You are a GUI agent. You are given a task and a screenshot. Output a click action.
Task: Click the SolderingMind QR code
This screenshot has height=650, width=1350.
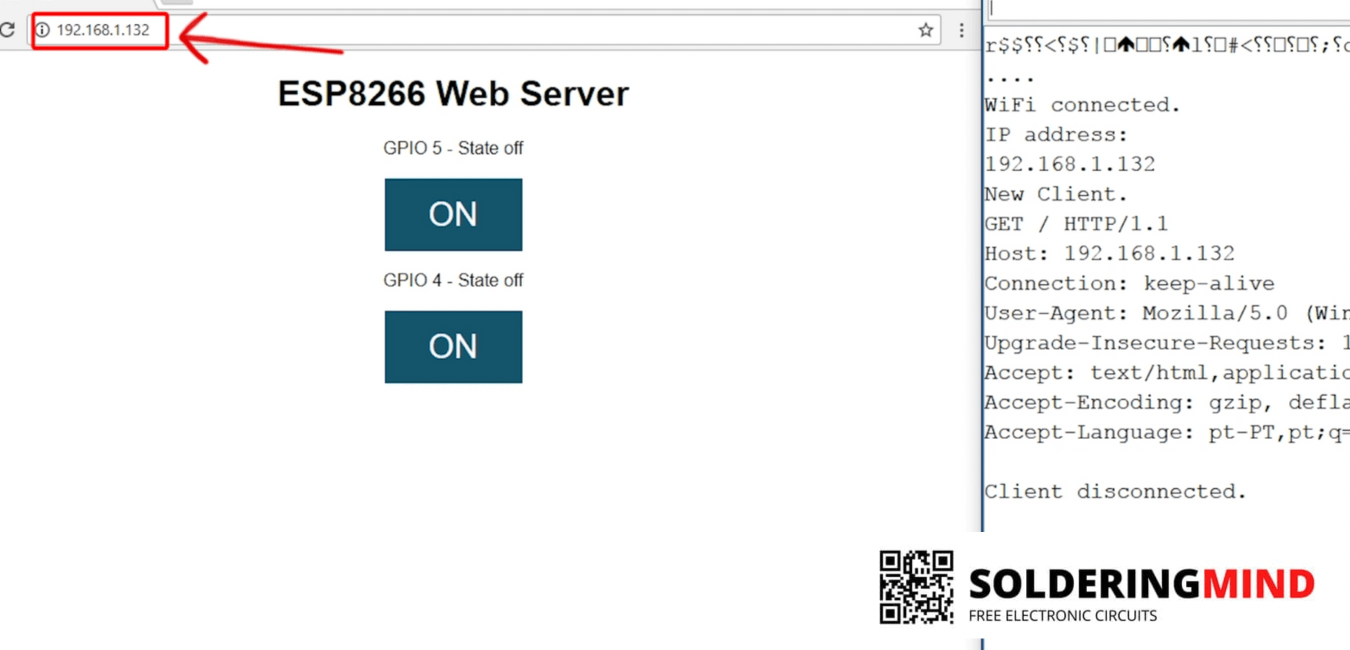pos(916,587)
